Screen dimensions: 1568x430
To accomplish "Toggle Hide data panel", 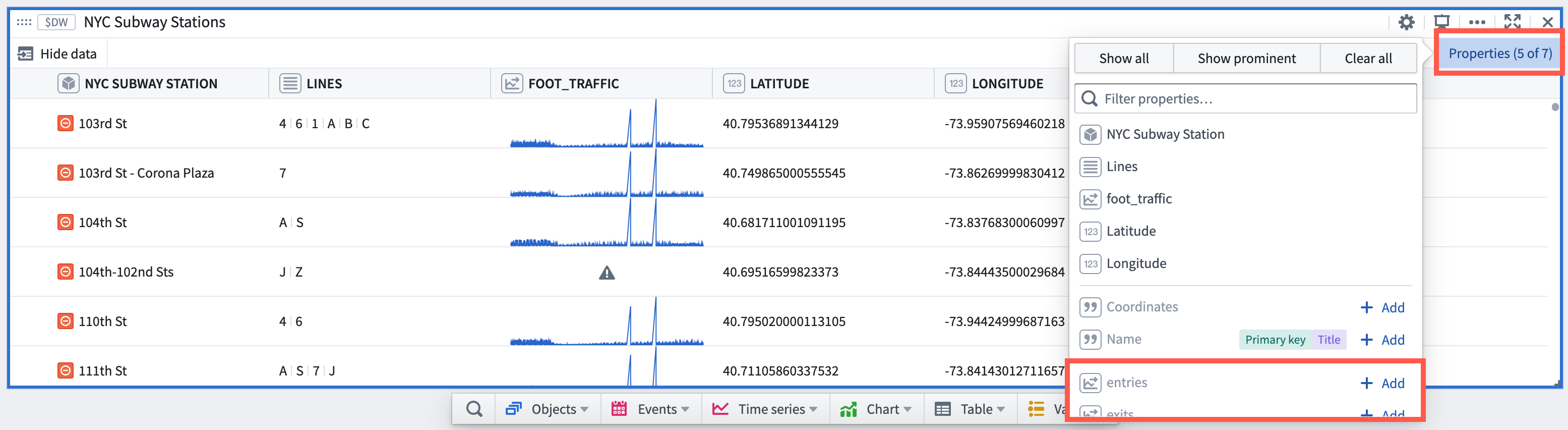I will [x=58, y=53].
